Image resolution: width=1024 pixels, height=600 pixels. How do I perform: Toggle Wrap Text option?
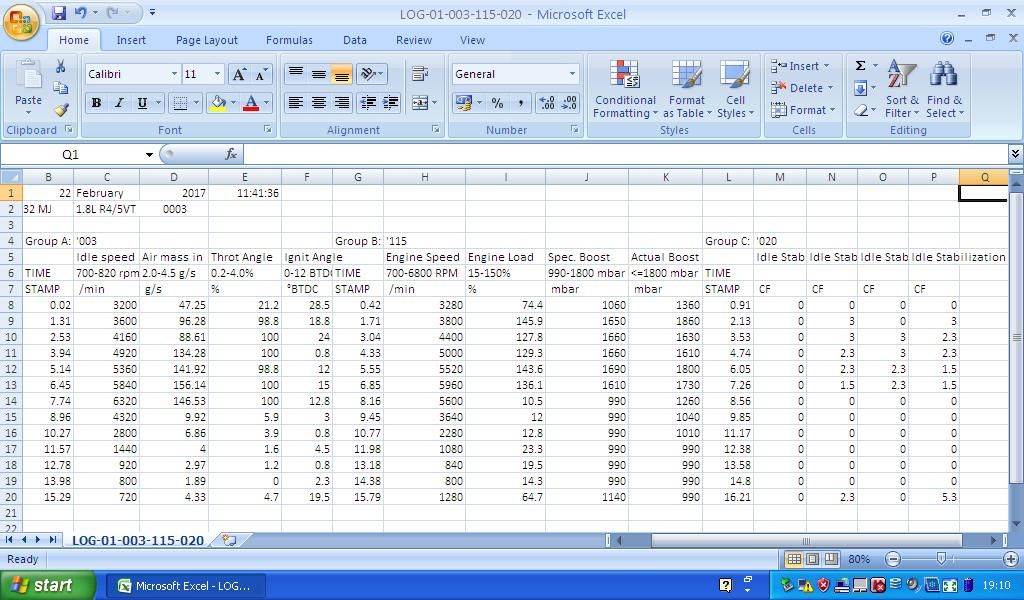click(420, 74)
